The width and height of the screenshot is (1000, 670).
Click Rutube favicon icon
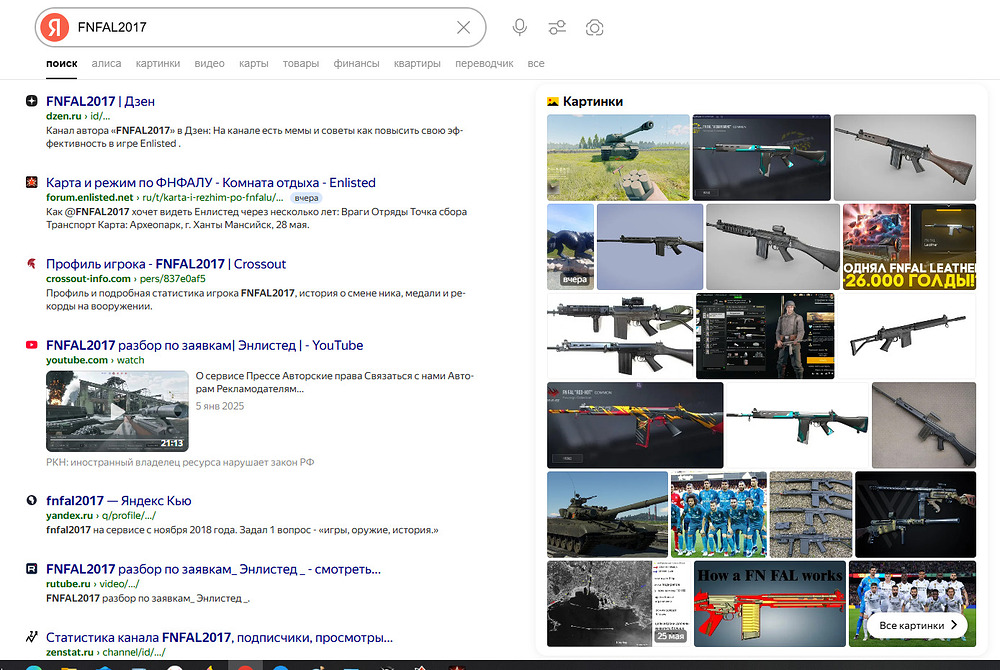coord(31,569)
